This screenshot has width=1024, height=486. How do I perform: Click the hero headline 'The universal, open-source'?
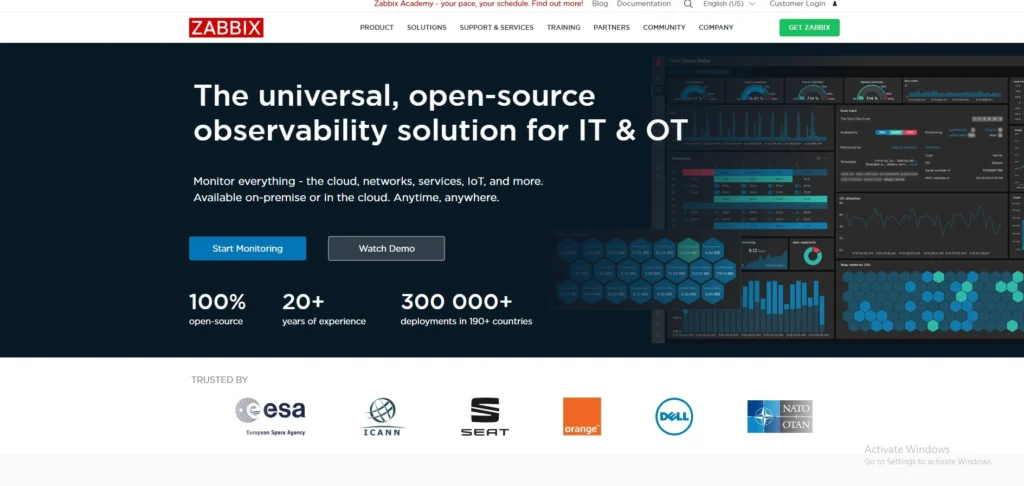[x=394, y=95]
